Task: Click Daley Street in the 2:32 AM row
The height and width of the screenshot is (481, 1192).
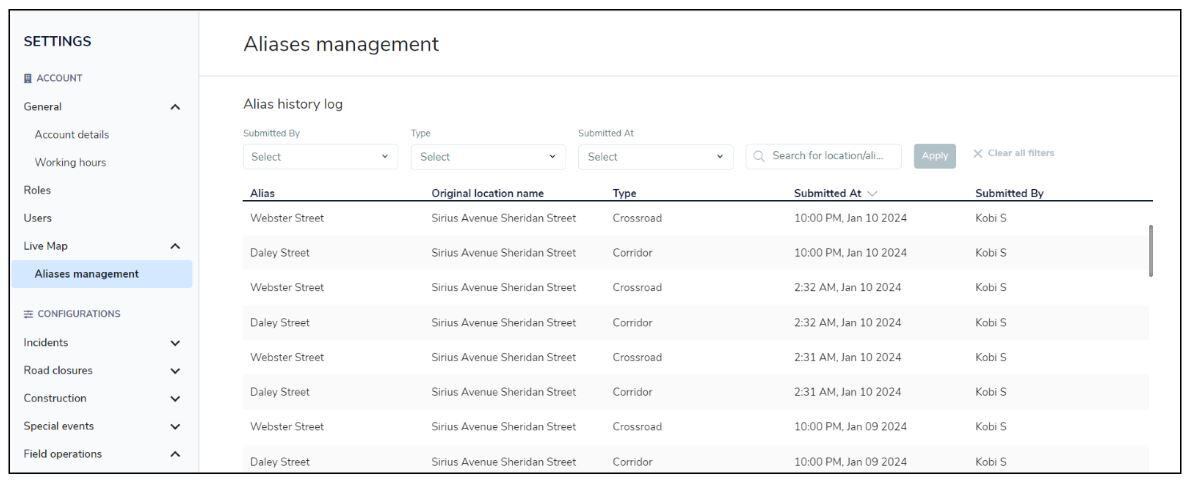Action: tap(280, 323)
